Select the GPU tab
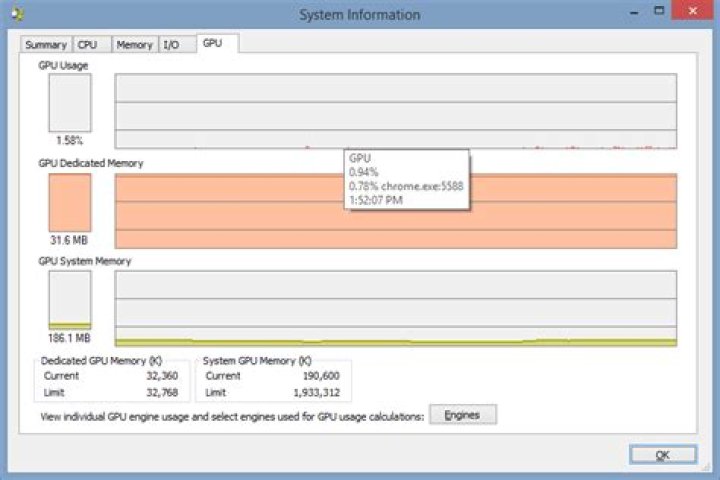Screen dimensions: 720x480 click(x=218, y=43)
